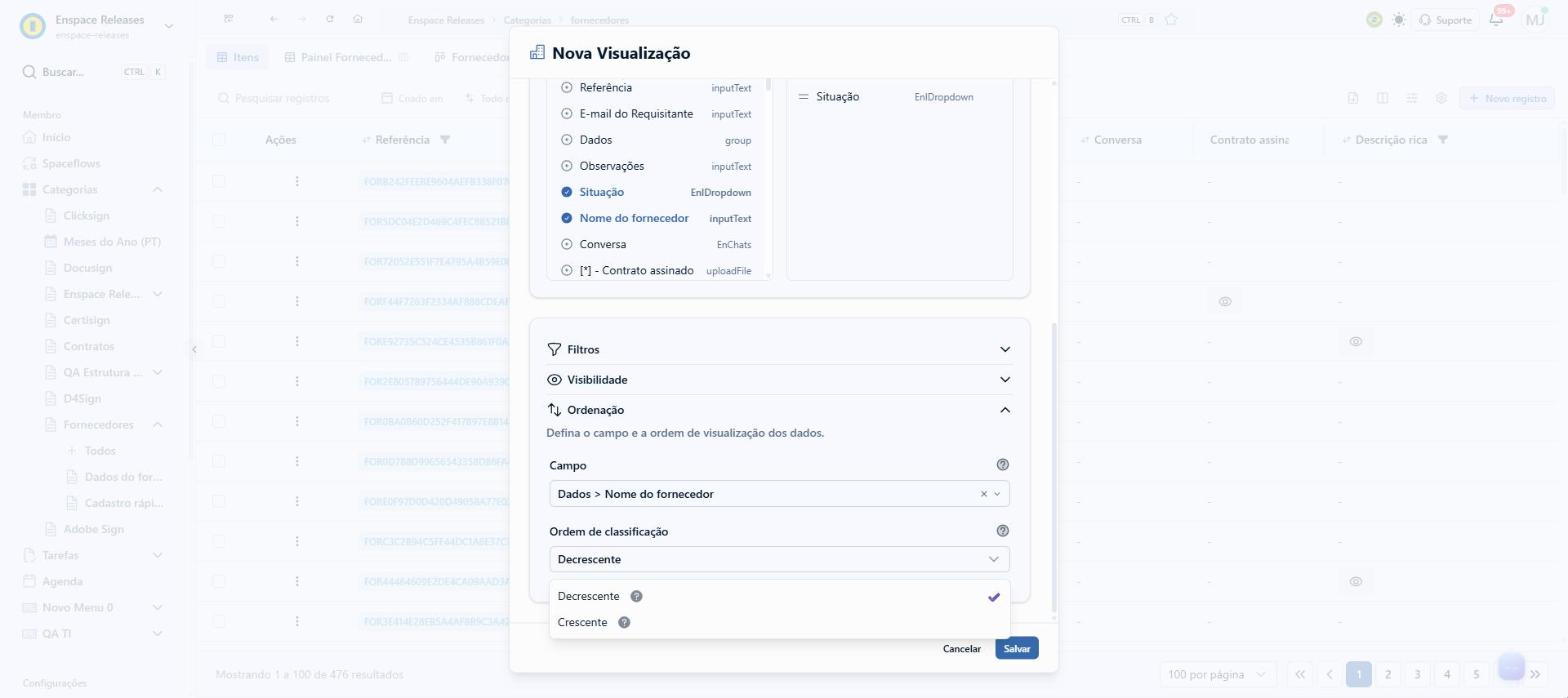Collapse the Categorias sidebar section
Screen dimensions: 1568x698
[x=157, y=190]
